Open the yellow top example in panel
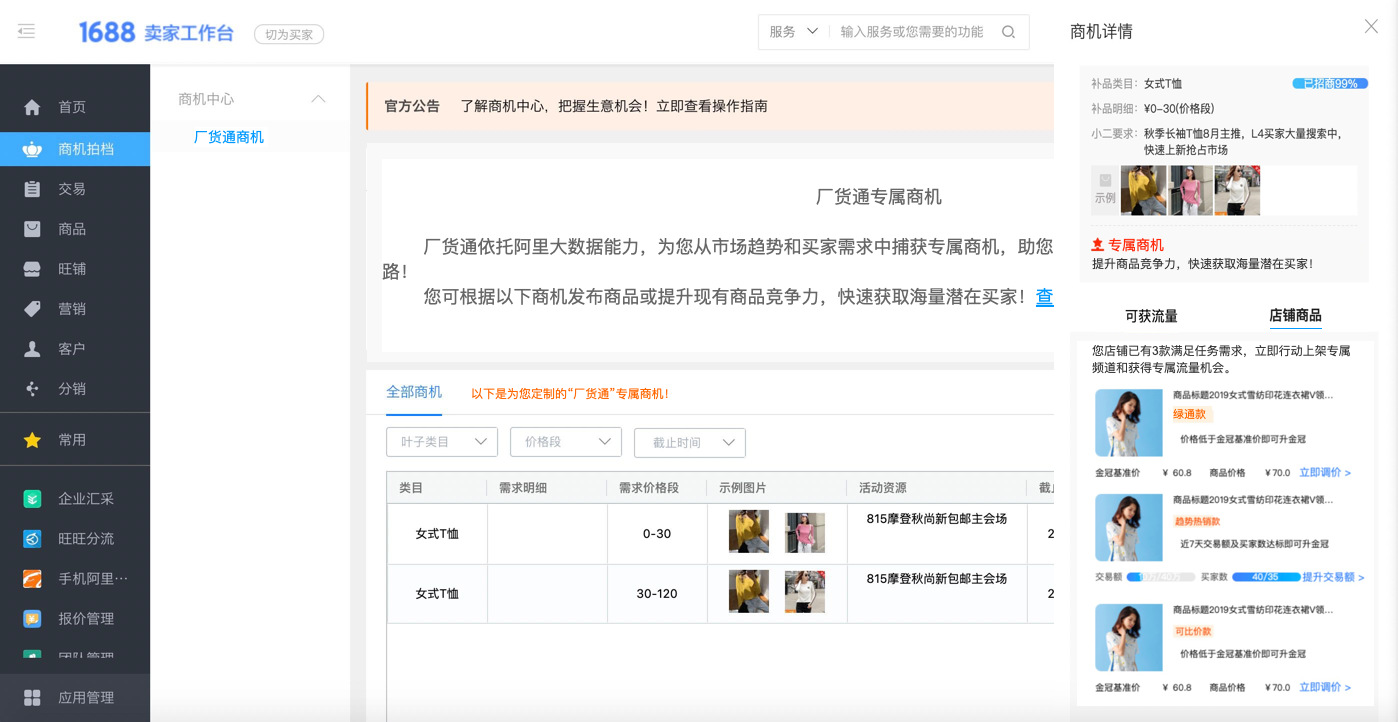The height and width of the screenshot is (722, 1398). click(x=1144, y=190)
